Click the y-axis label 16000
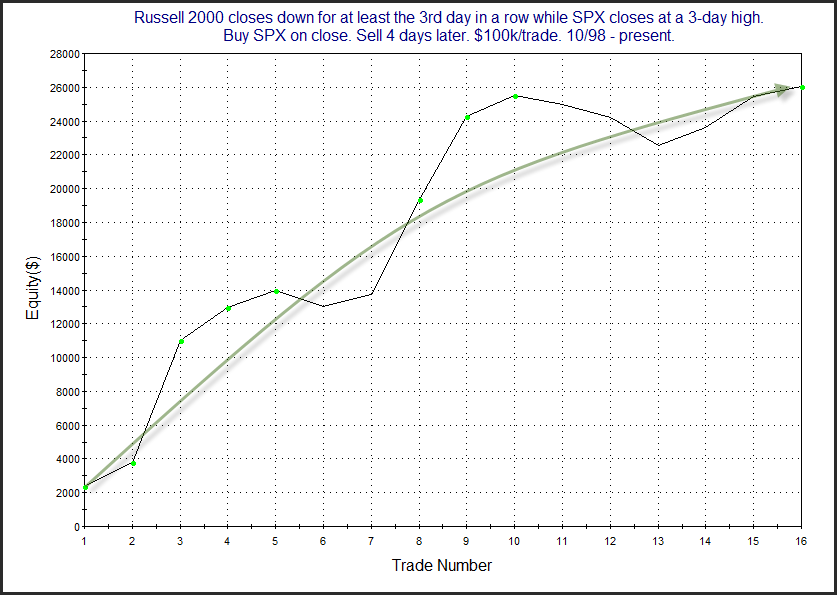This screenshot has height=595, width=837. pyautogui.click(x=64, y=257)
